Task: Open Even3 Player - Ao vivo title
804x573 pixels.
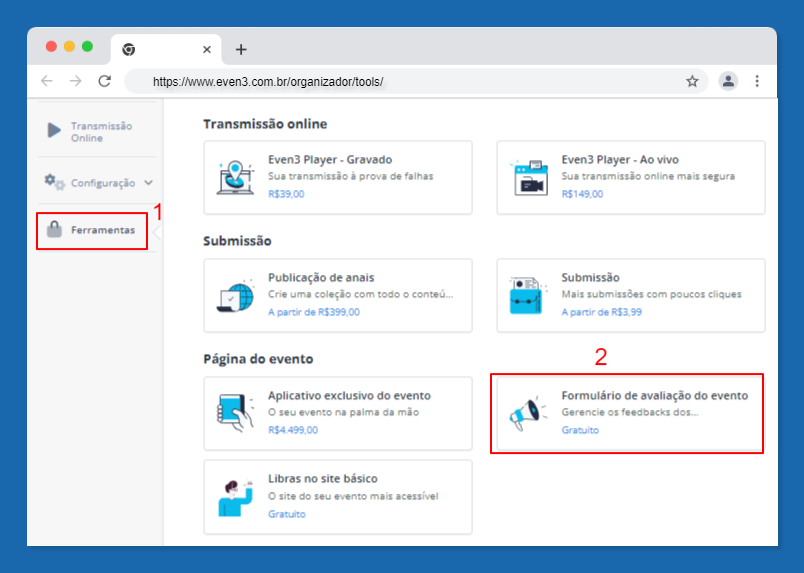Action: (620, 160)
